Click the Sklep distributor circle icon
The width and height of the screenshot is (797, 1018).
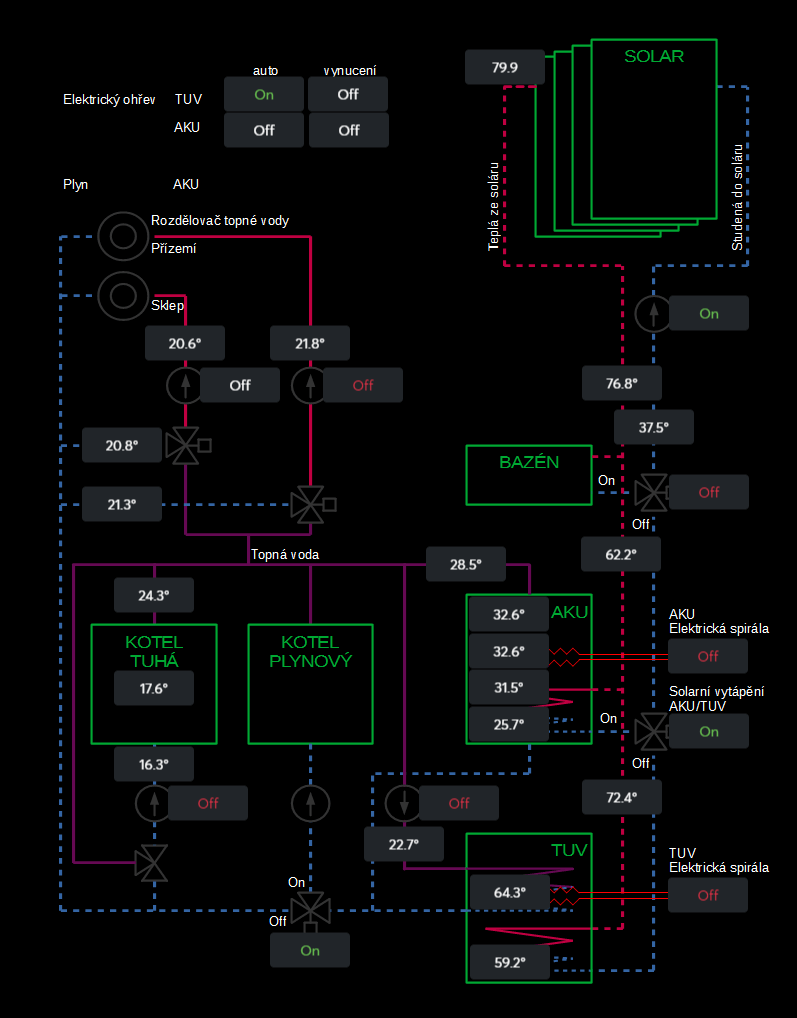(x=124, y=295)
